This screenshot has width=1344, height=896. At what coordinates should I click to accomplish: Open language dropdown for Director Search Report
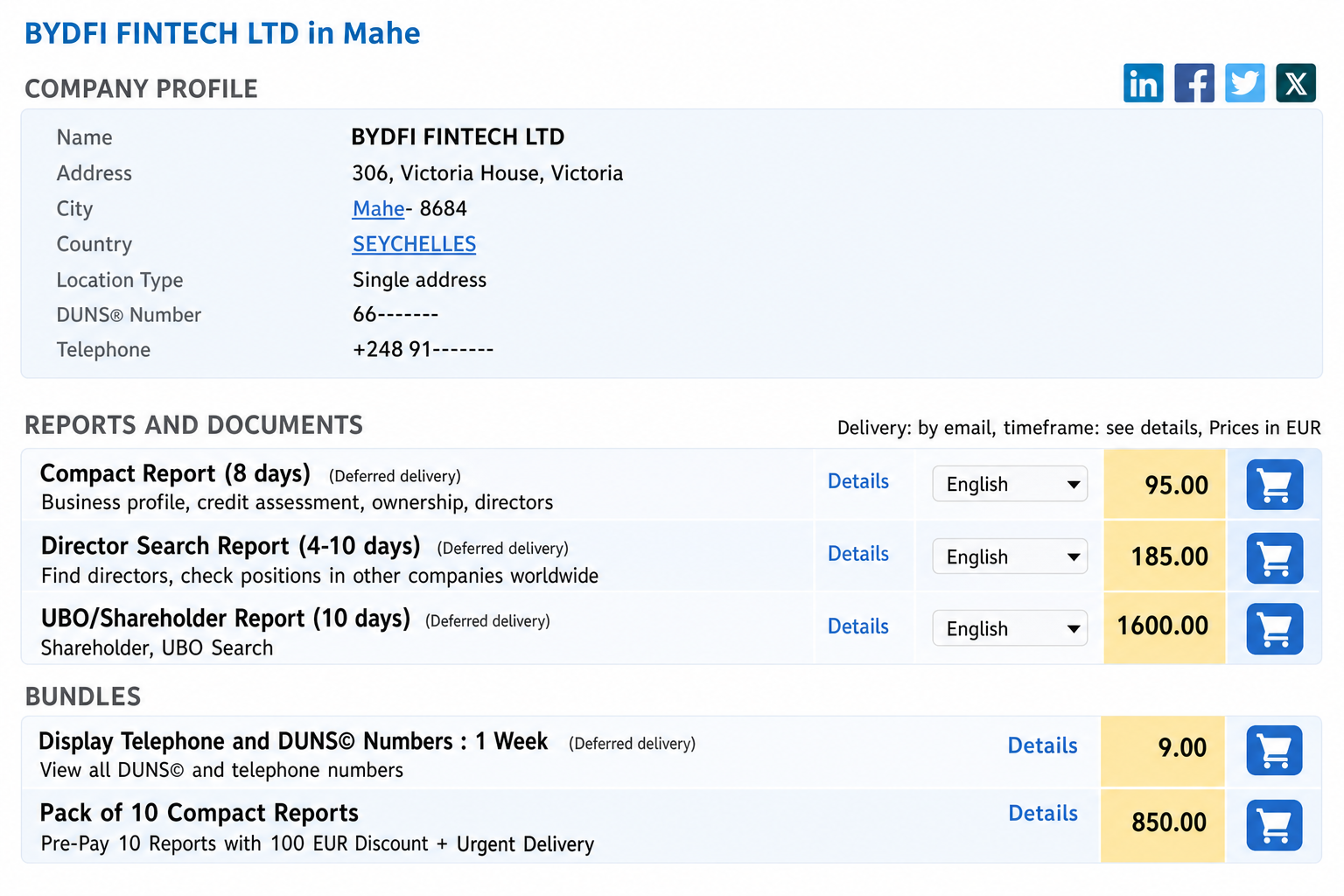point(1010,556)
